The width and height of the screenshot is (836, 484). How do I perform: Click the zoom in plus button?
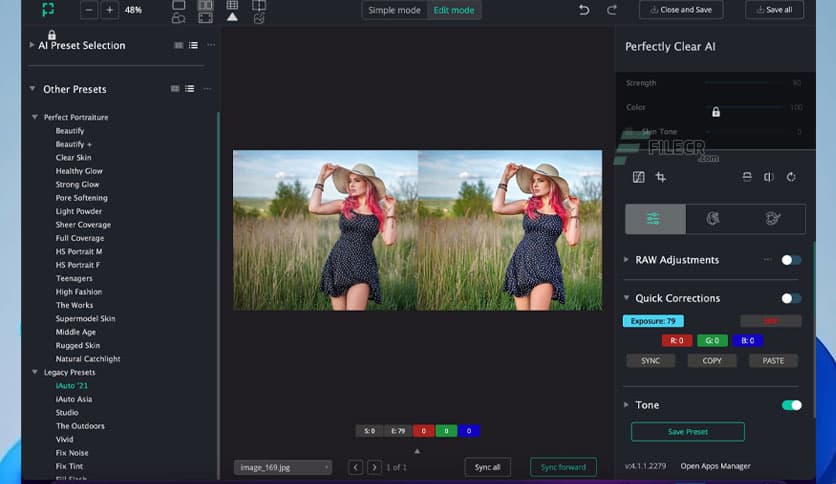pos(109,10)
